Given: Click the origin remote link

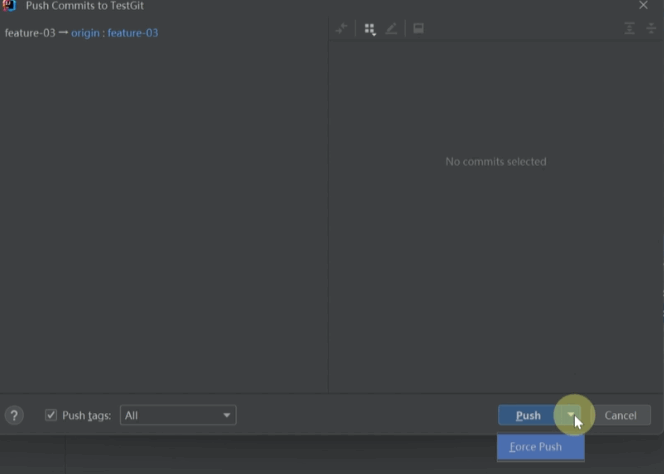Looking at the screenshot, I should click(x=85, y=33).
